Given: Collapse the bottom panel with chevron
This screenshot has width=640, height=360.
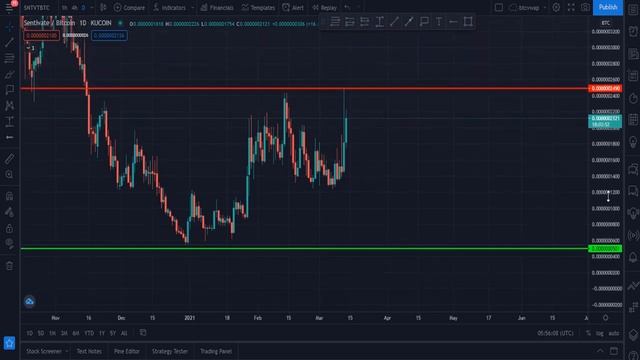Looking at the screenshot, I should (600, 351).
